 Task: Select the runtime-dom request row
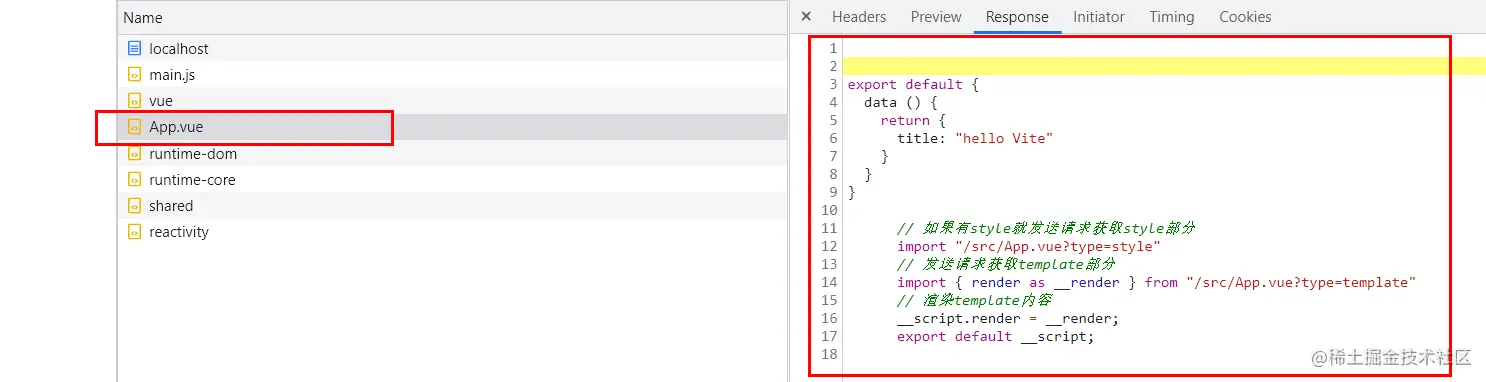pyautogui.click(x=452, y=154)
